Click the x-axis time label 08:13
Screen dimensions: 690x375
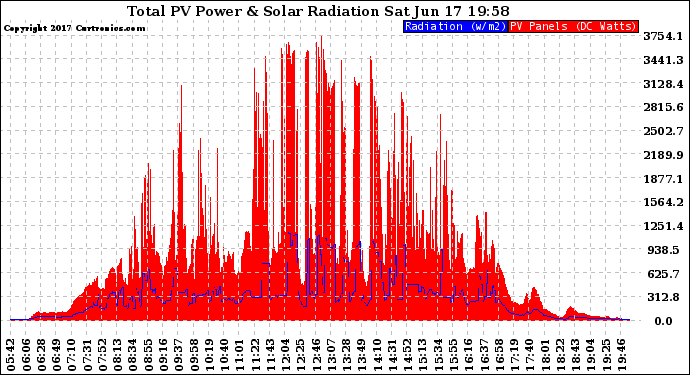117,355
